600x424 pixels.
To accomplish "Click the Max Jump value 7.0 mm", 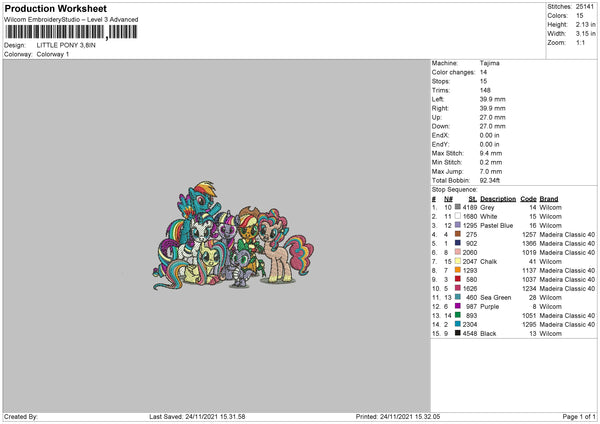I will (491, 171).
